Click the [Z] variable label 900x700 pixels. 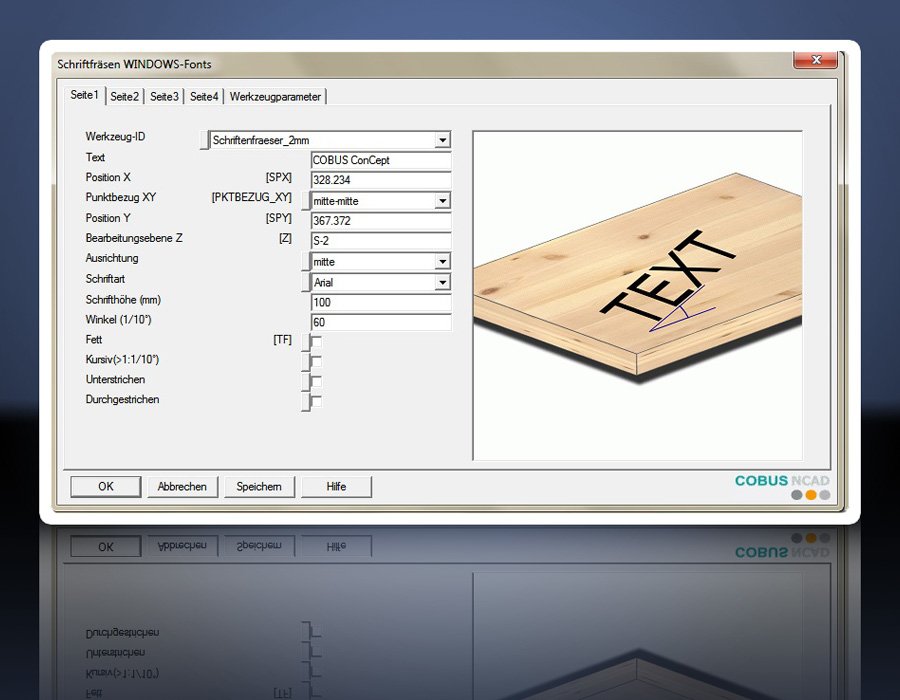click(285, 238)
